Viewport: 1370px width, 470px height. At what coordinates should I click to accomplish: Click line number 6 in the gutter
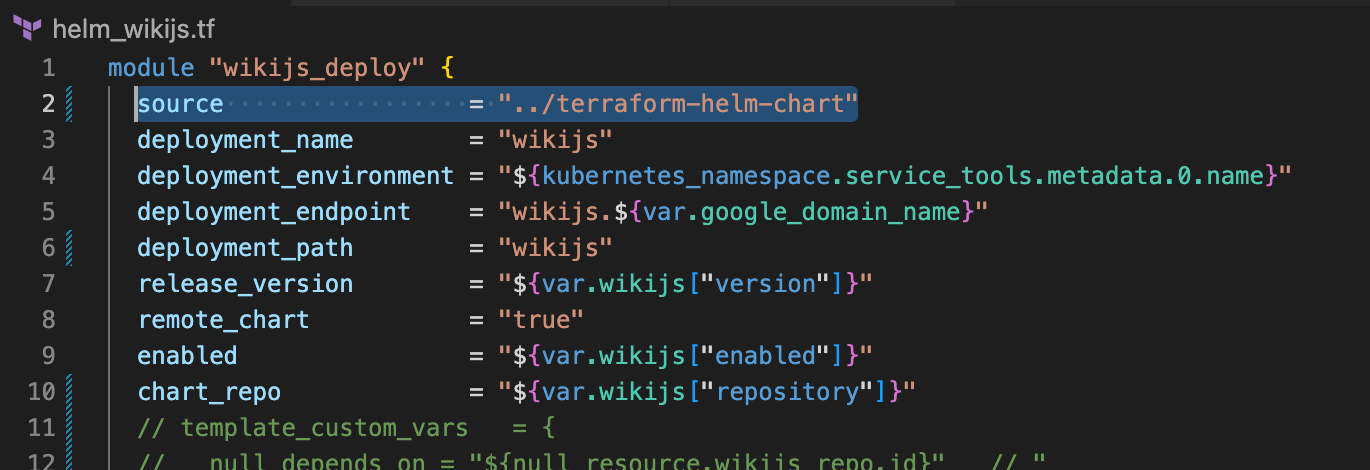[49, 248]
